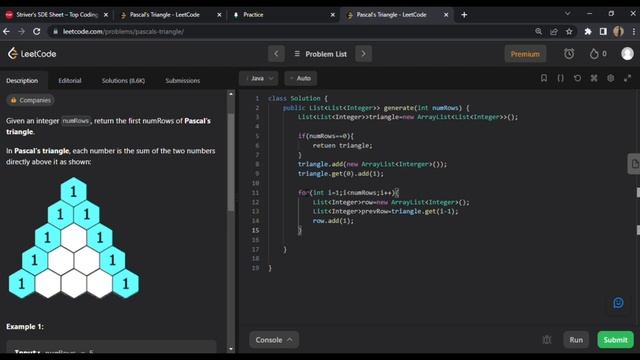Open the Solutions (8.6K) tab
Viewport: 640px width, 360px height.
coord(123,80)
